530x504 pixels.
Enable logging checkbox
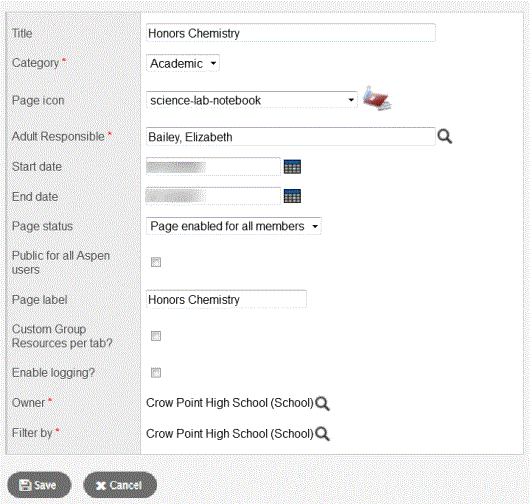pos(156,373)
